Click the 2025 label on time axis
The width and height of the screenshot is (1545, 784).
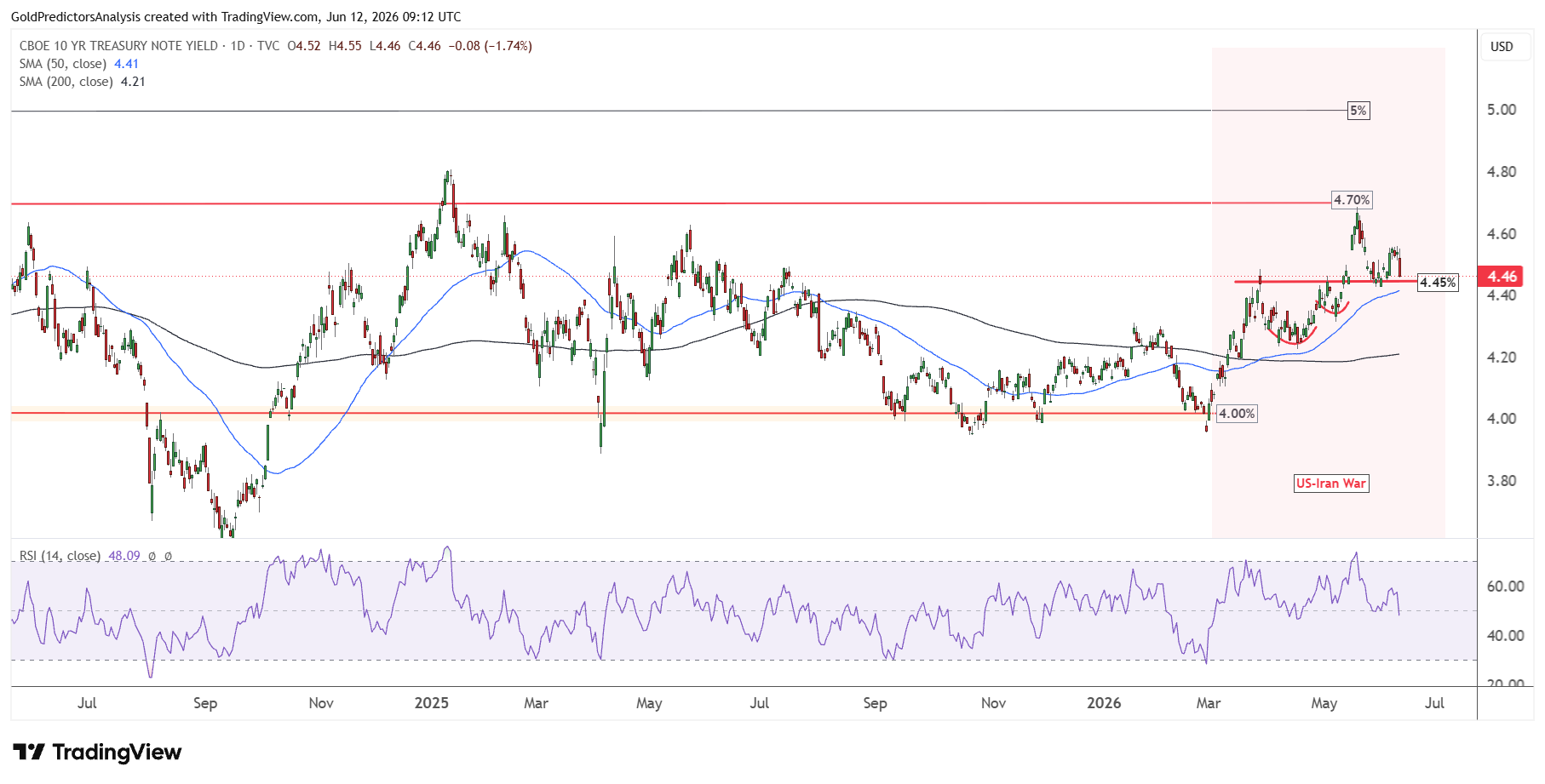point(431,703)
